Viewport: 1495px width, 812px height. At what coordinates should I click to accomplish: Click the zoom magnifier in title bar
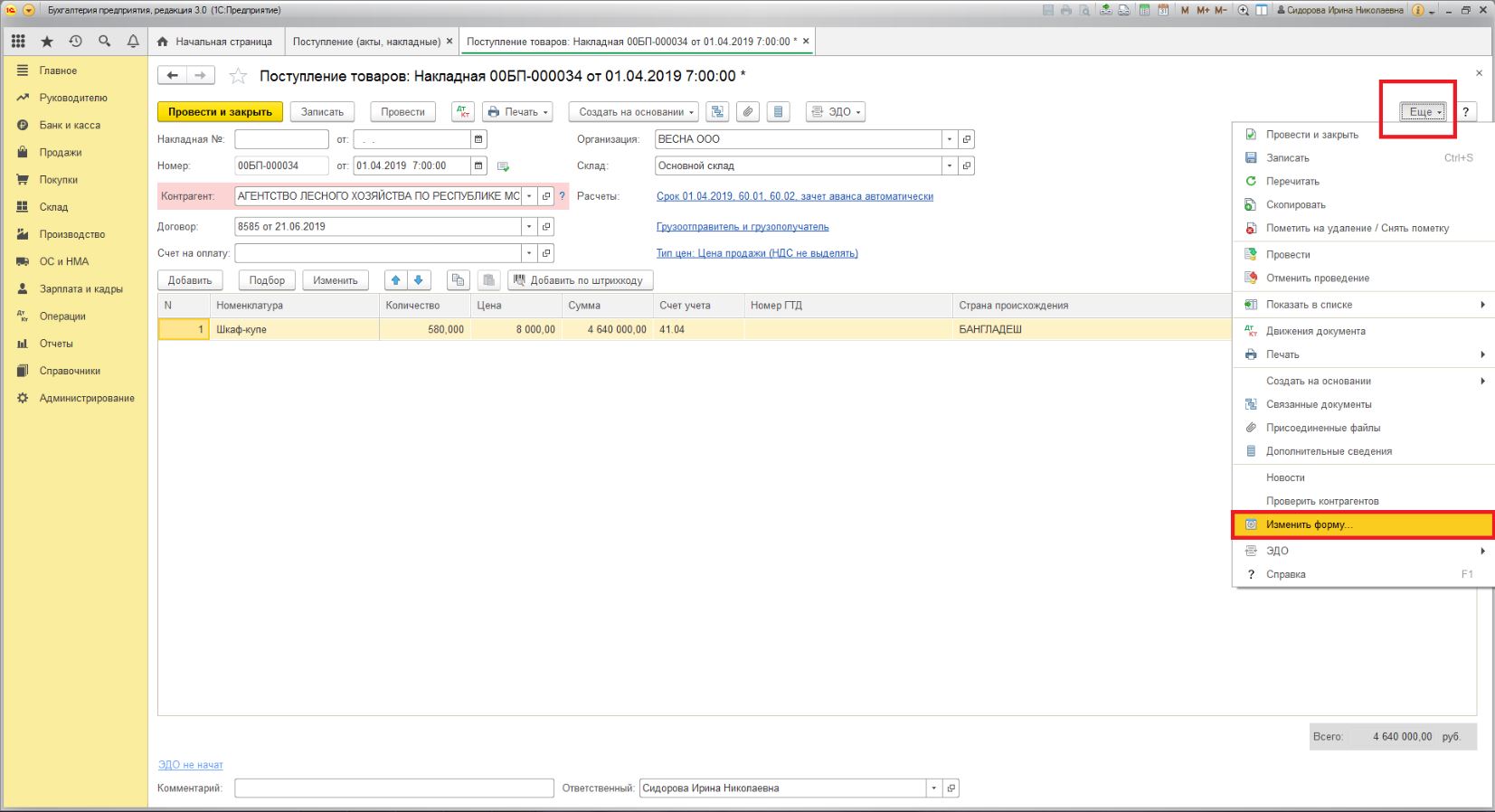1244,10
